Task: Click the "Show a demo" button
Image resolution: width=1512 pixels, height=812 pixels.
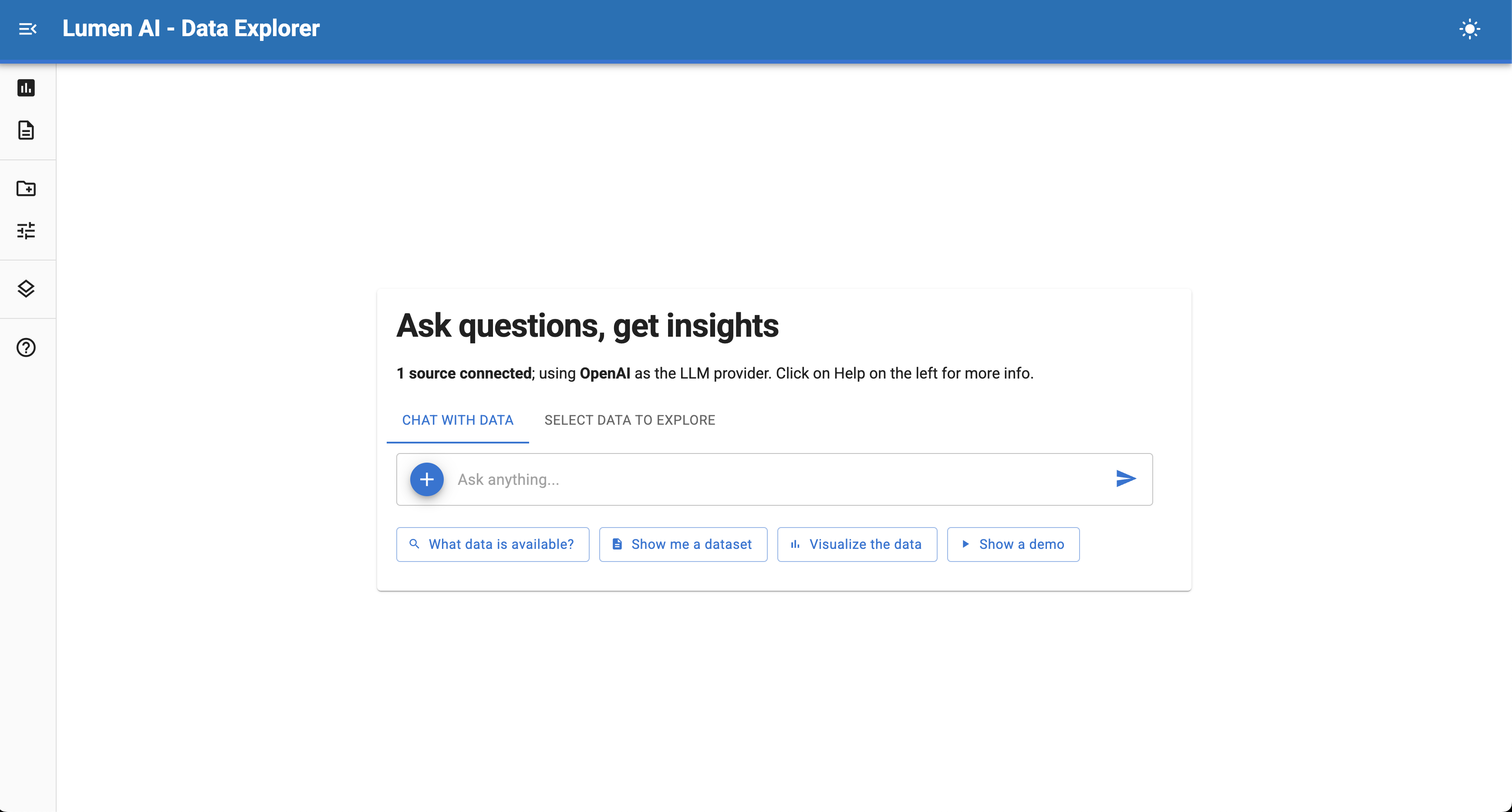Action: [x=1012, y=544]
